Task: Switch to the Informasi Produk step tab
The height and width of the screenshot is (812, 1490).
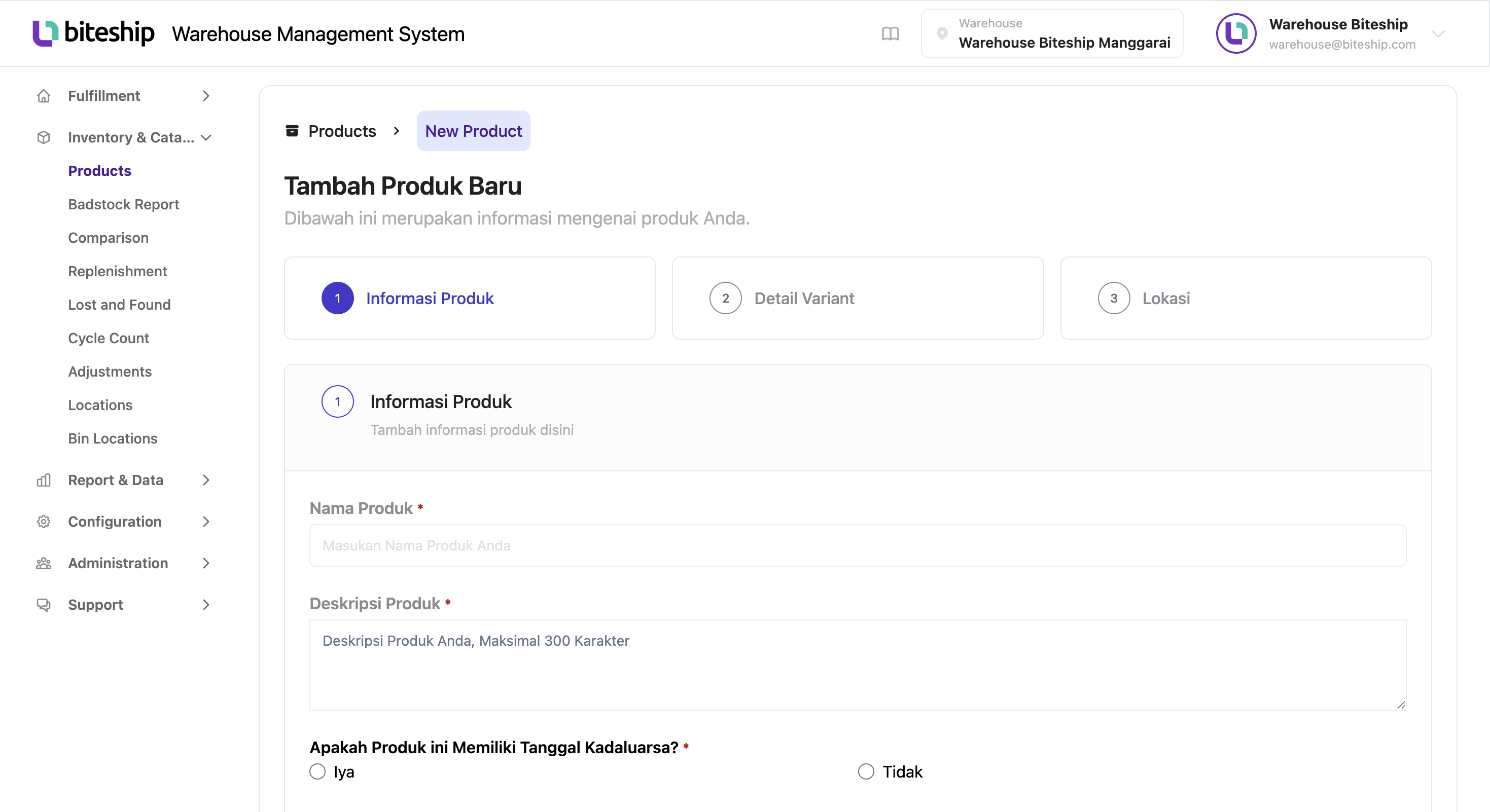Action: pos(470,298)
